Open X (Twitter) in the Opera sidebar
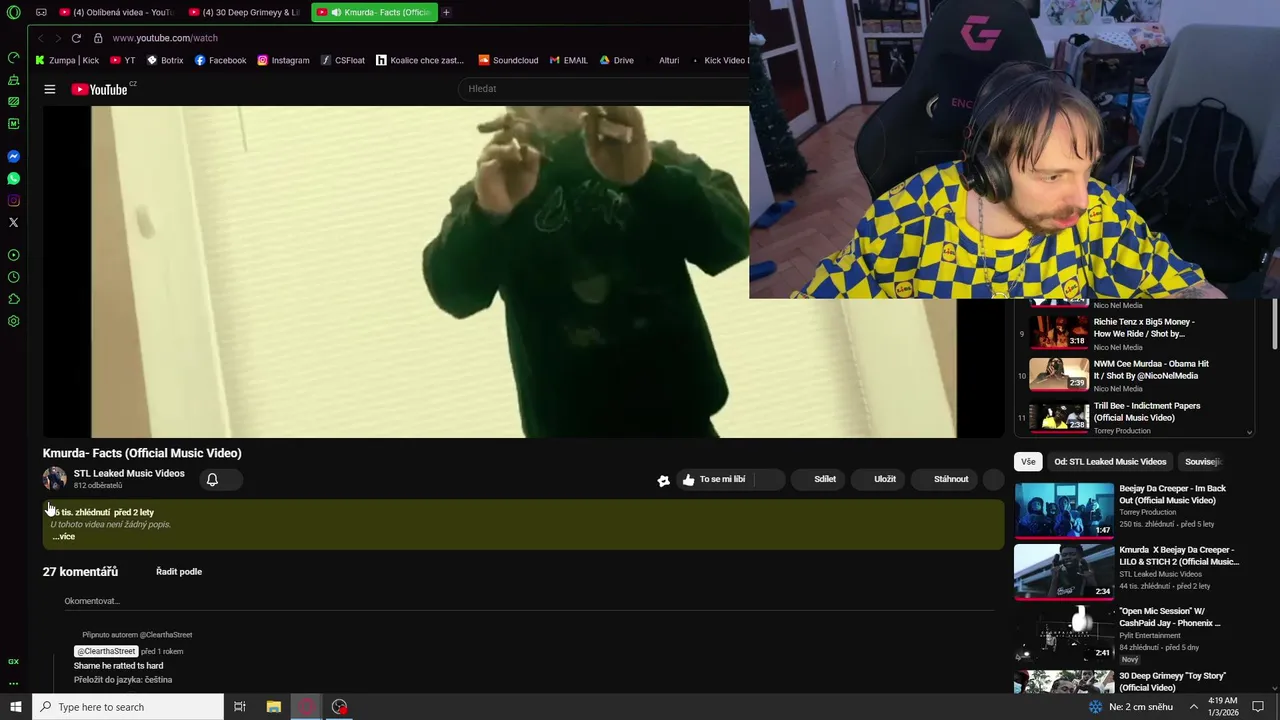This screenshot has width=1280, height=720. click(x=13, y=222)
